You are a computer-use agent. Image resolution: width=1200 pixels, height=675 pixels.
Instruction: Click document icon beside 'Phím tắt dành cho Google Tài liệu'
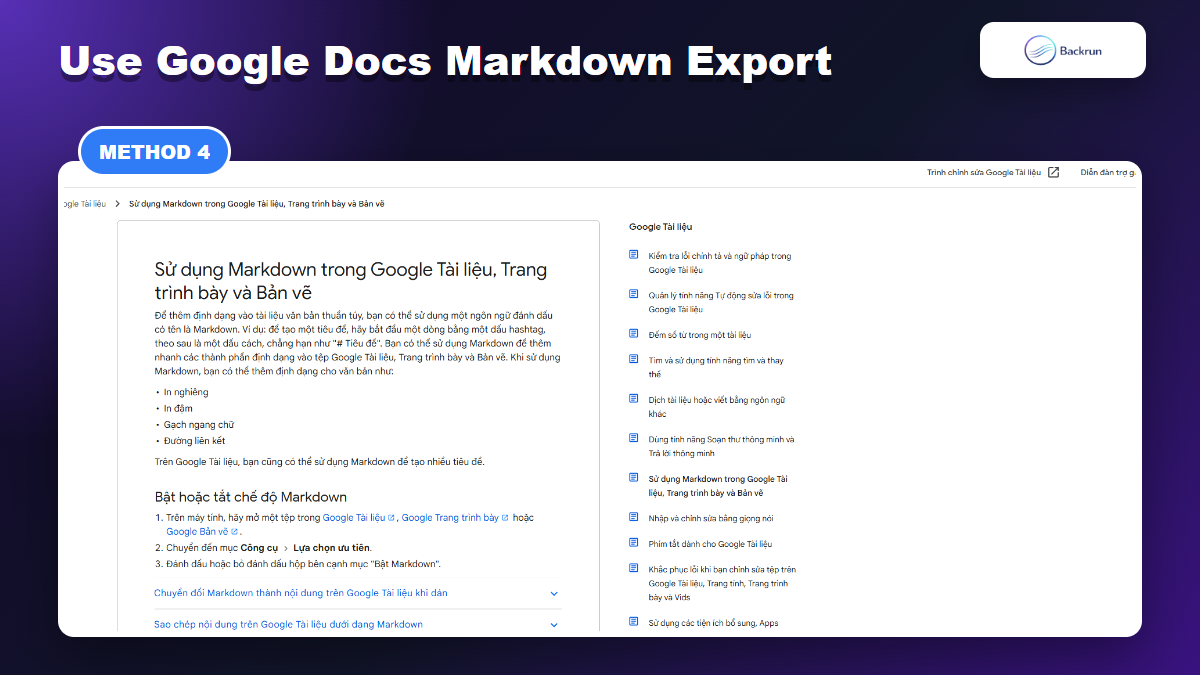click(x=633, y=543)
